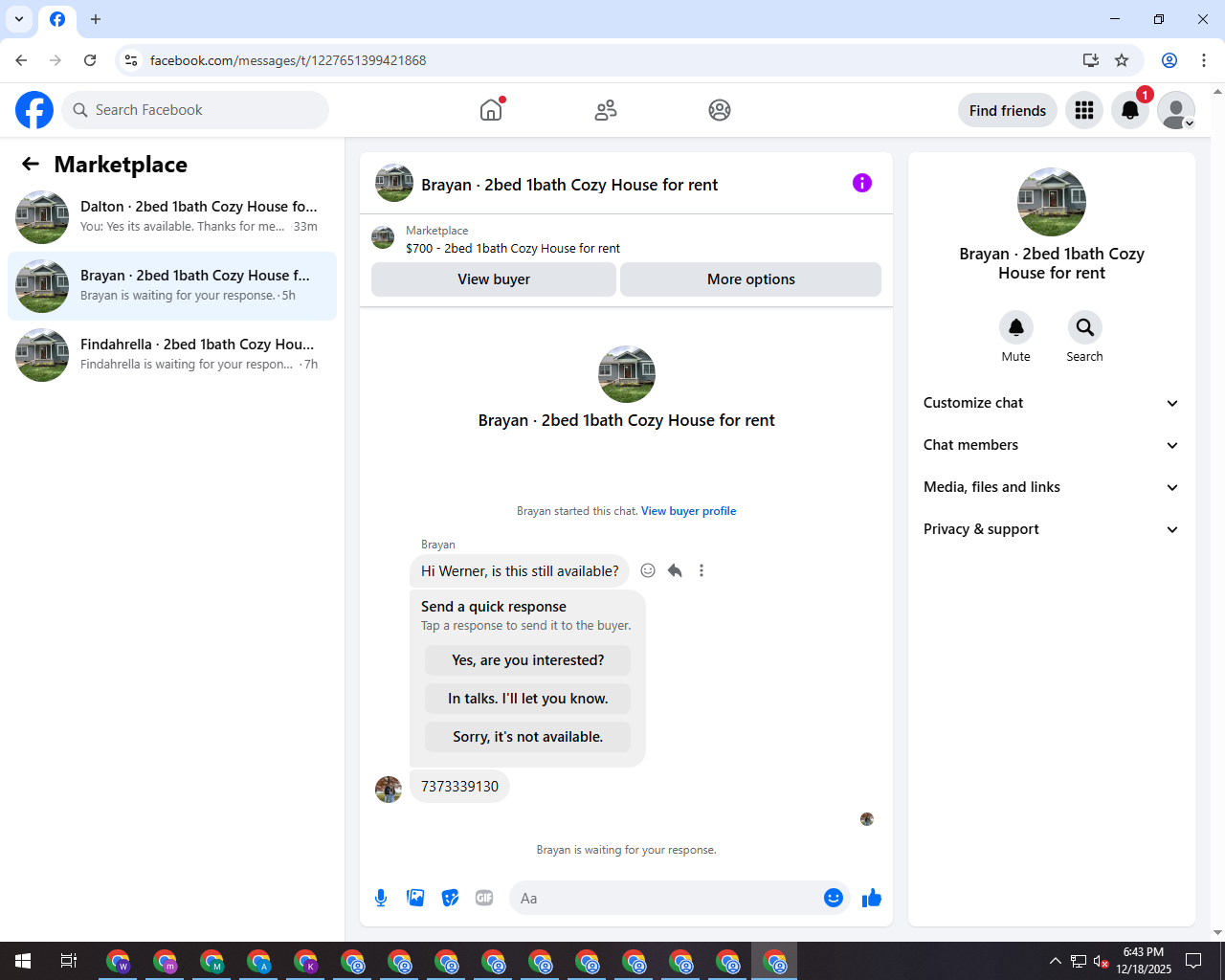1225x980 pixels.
Task: Open Notifications bell icon
Action: (1130, 110)
